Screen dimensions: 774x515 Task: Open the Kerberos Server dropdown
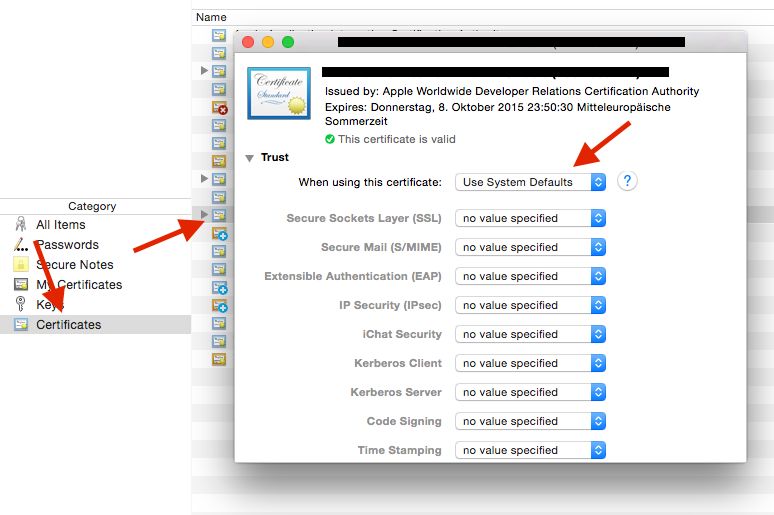(530, 393)
